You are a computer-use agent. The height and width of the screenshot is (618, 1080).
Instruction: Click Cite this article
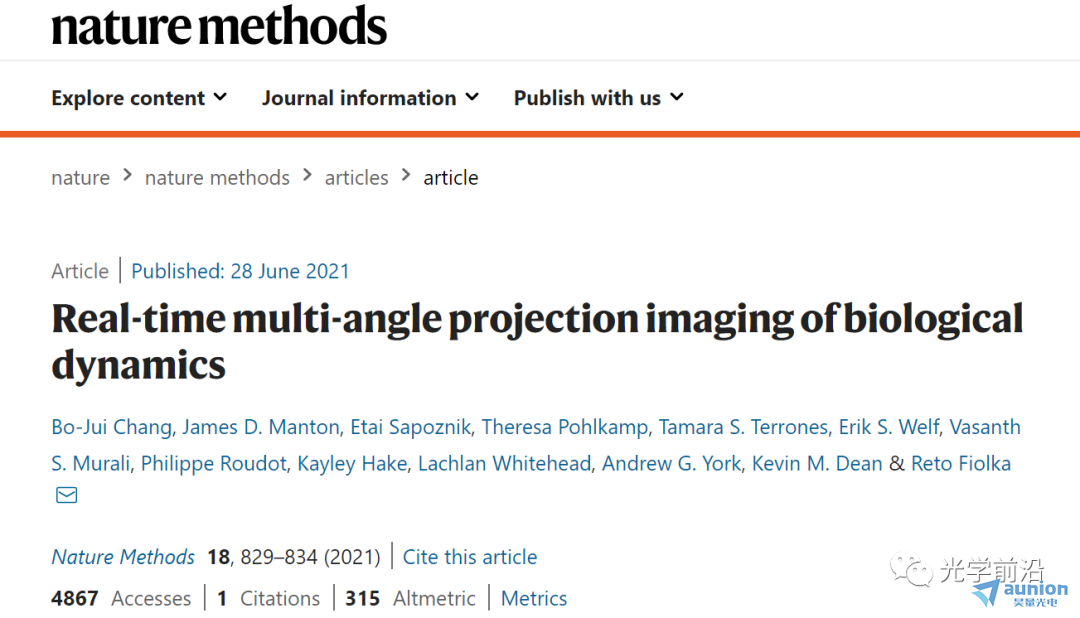point(470,557)
